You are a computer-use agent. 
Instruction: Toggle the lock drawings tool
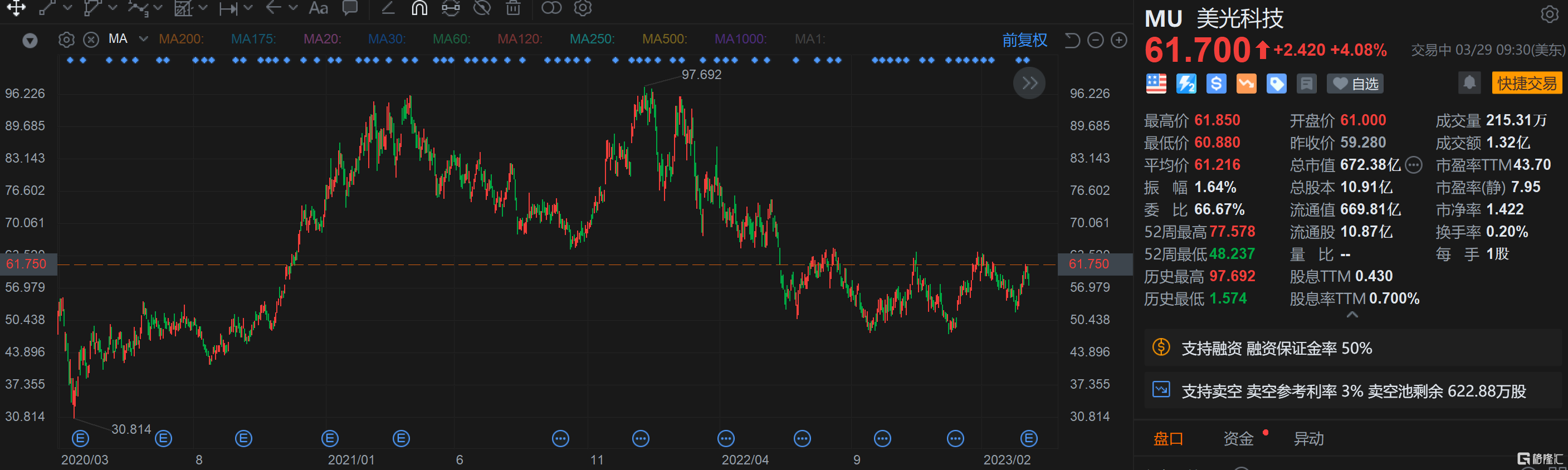451,8
